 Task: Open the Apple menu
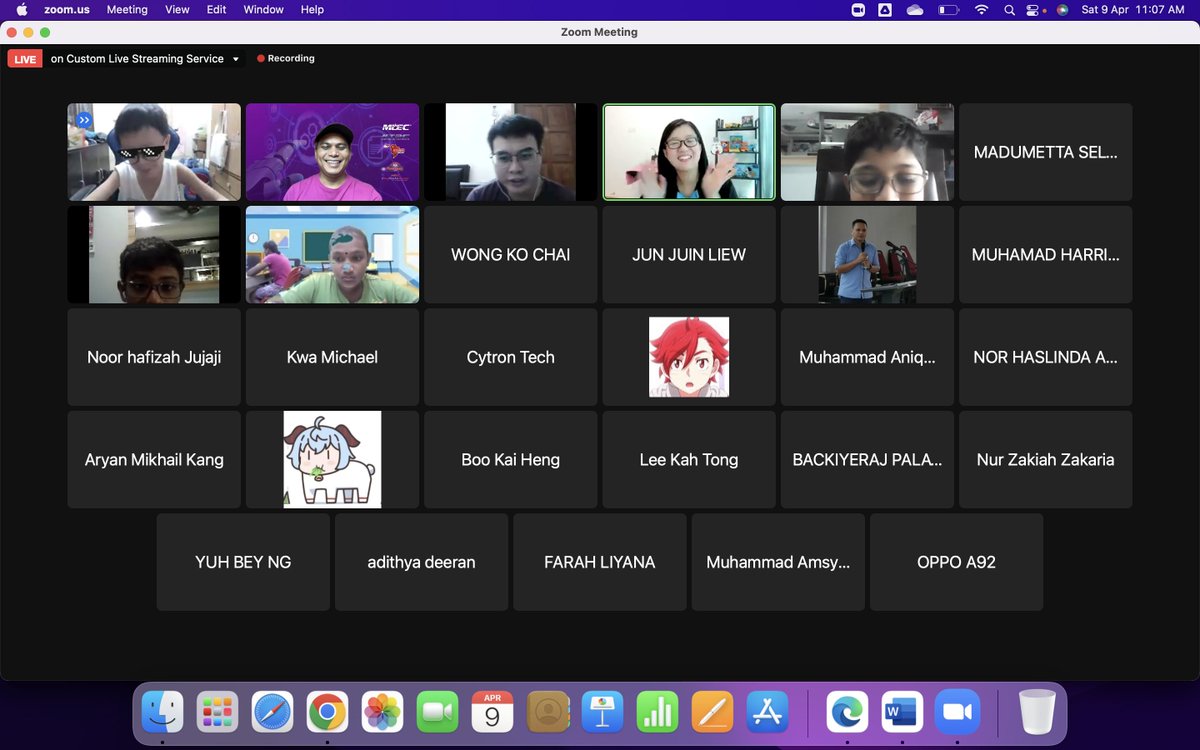pyautogui.click(x=21, y=9)
